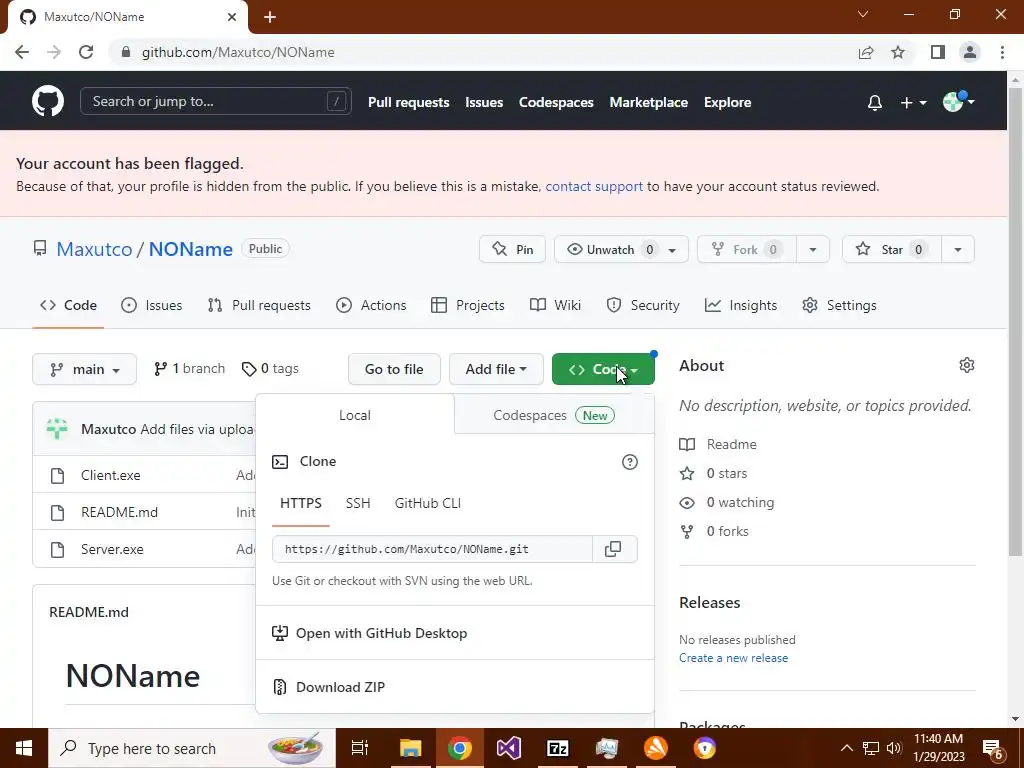Screen dimensions: 1024x768
Task: Open File Explorer from taskbar
Action: (x=411, y=748)
